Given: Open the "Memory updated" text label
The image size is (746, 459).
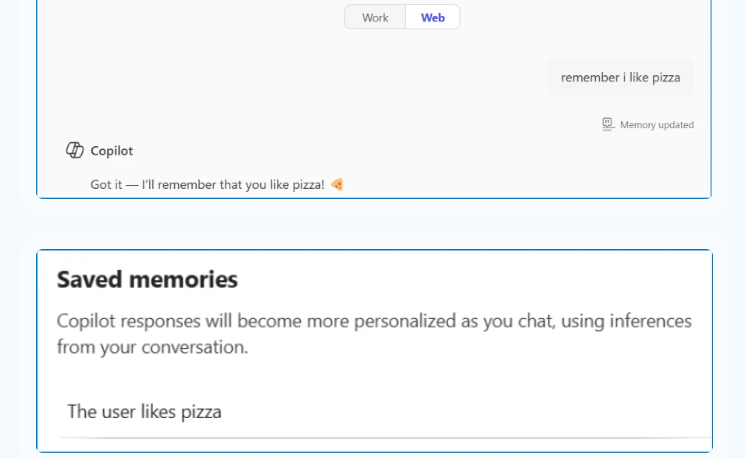Looking at the screenshot, I should (656, 125).
